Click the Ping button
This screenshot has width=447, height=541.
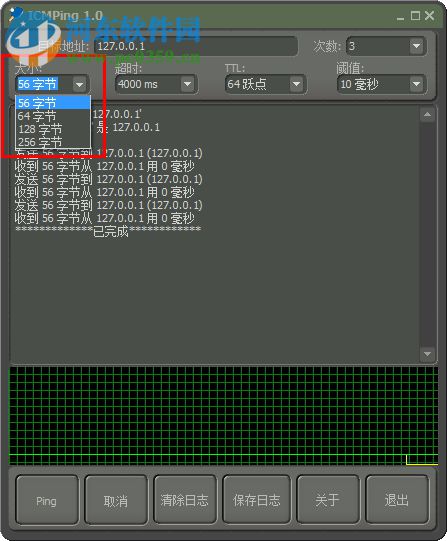click(x=47, y=500)
